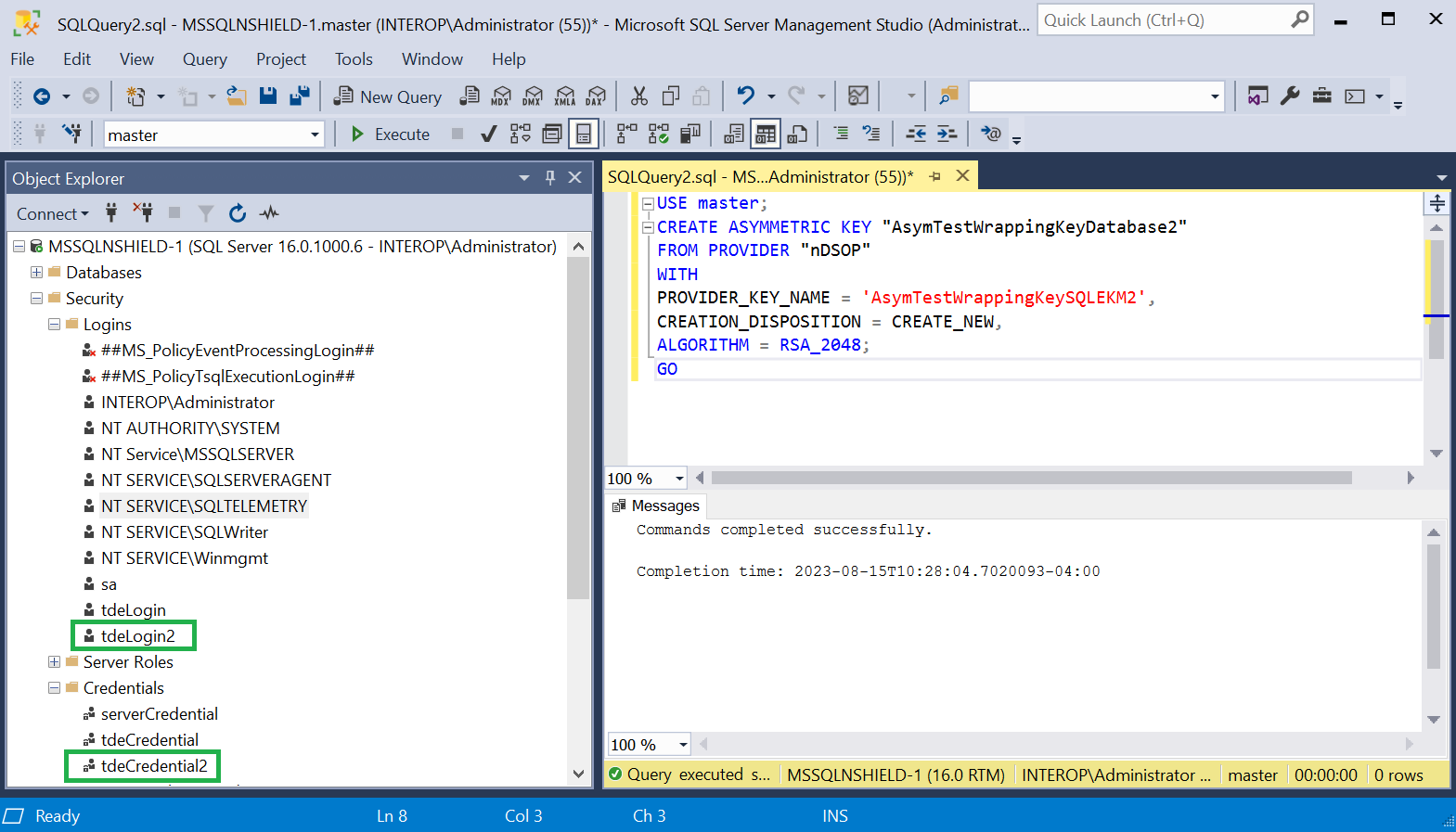The height and width of the screenshot is (832, 1456).
Task: Start an MDX query
Action: coord(501,96)
